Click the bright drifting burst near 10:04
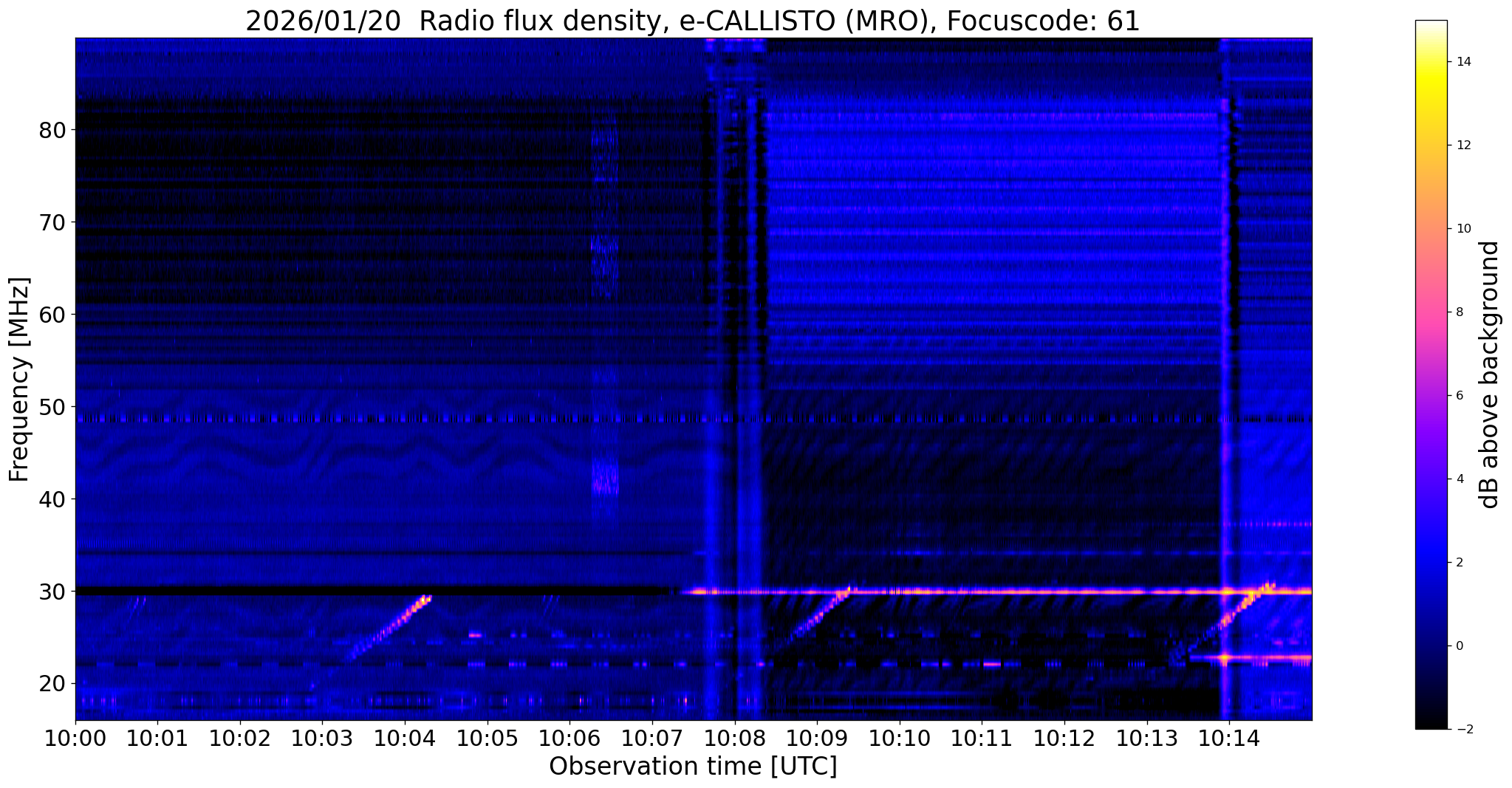Screen dimensions: 1512x788 click(x=389, y=627)
